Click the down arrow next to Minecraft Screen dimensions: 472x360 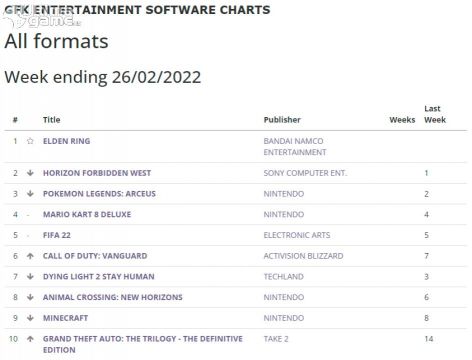[x=30, y=318]
